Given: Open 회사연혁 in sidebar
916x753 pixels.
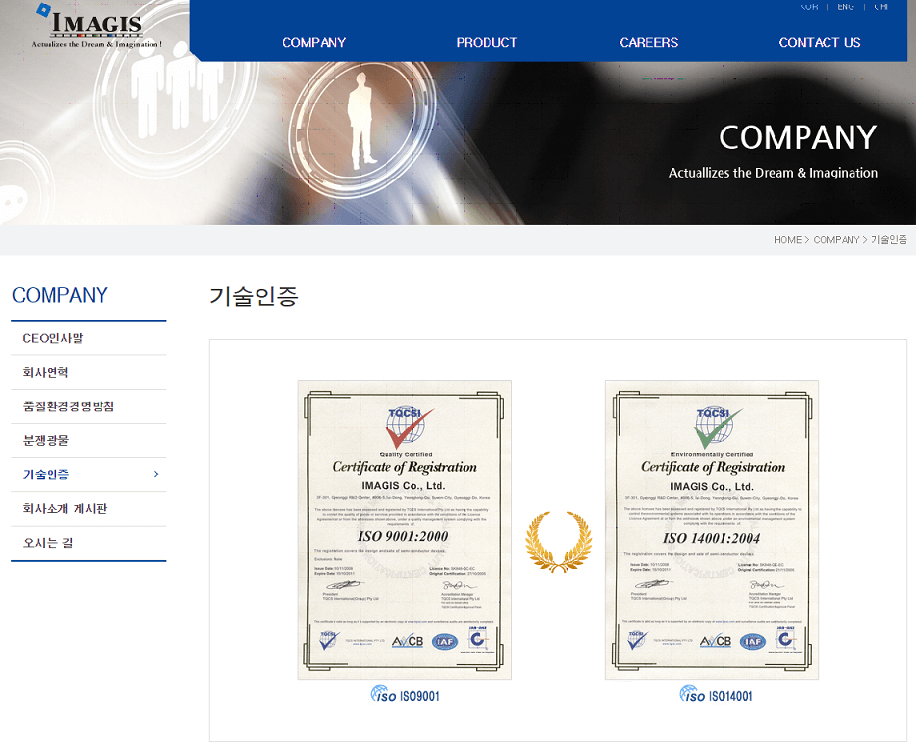Looking at the screenshot, I should [89, 372].
